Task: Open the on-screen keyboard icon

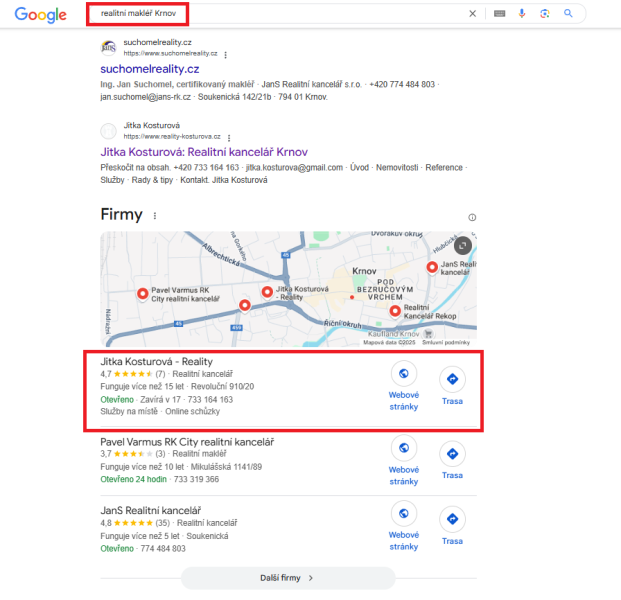Action: point(499,14)
